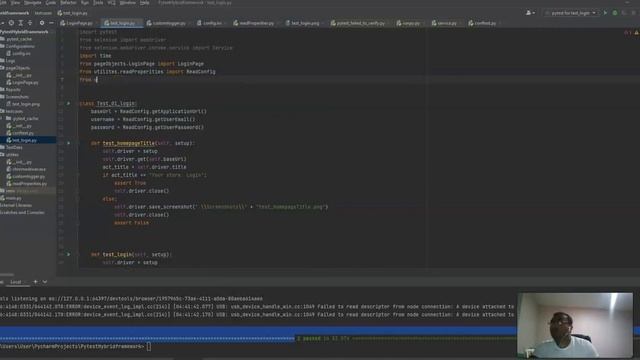The width and height of the screenshot is (640, 360).
Task: Click the test_homepageTitle method name in the editor
Action: [129, 143]
